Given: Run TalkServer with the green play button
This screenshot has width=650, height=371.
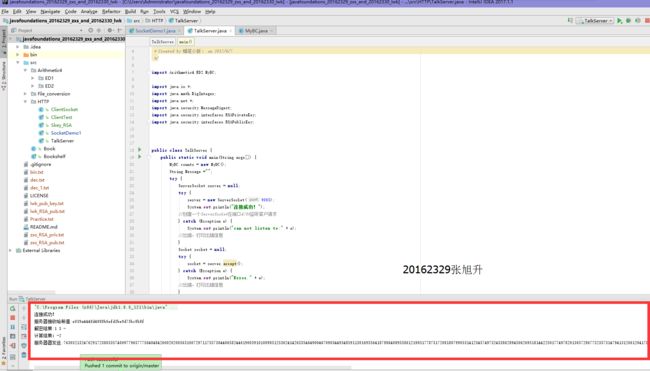Looking at the screenshot, I should coord(620,21).
